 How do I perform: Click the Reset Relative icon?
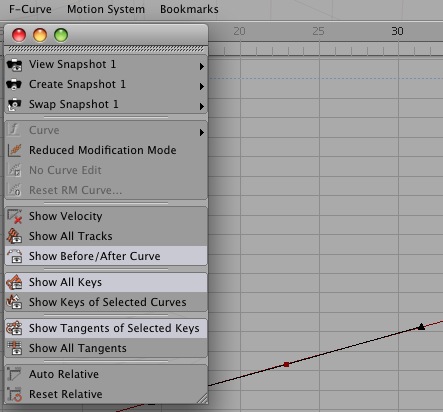coord(14,394)
